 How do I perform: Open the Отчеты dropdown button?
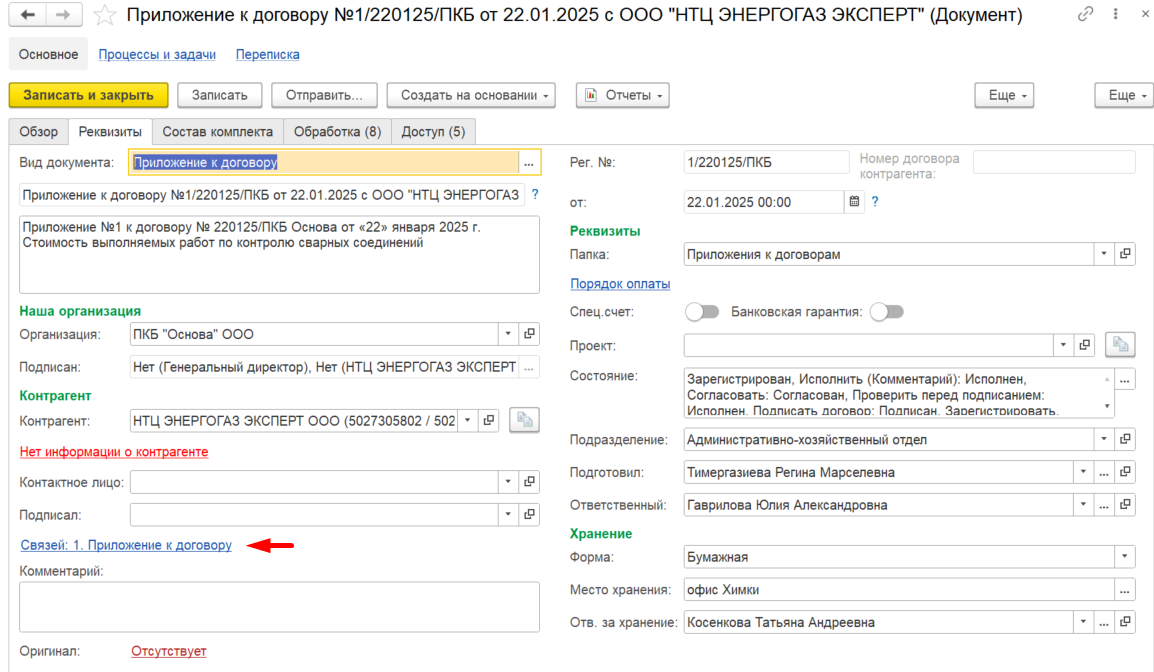click(x=623, y=95)
